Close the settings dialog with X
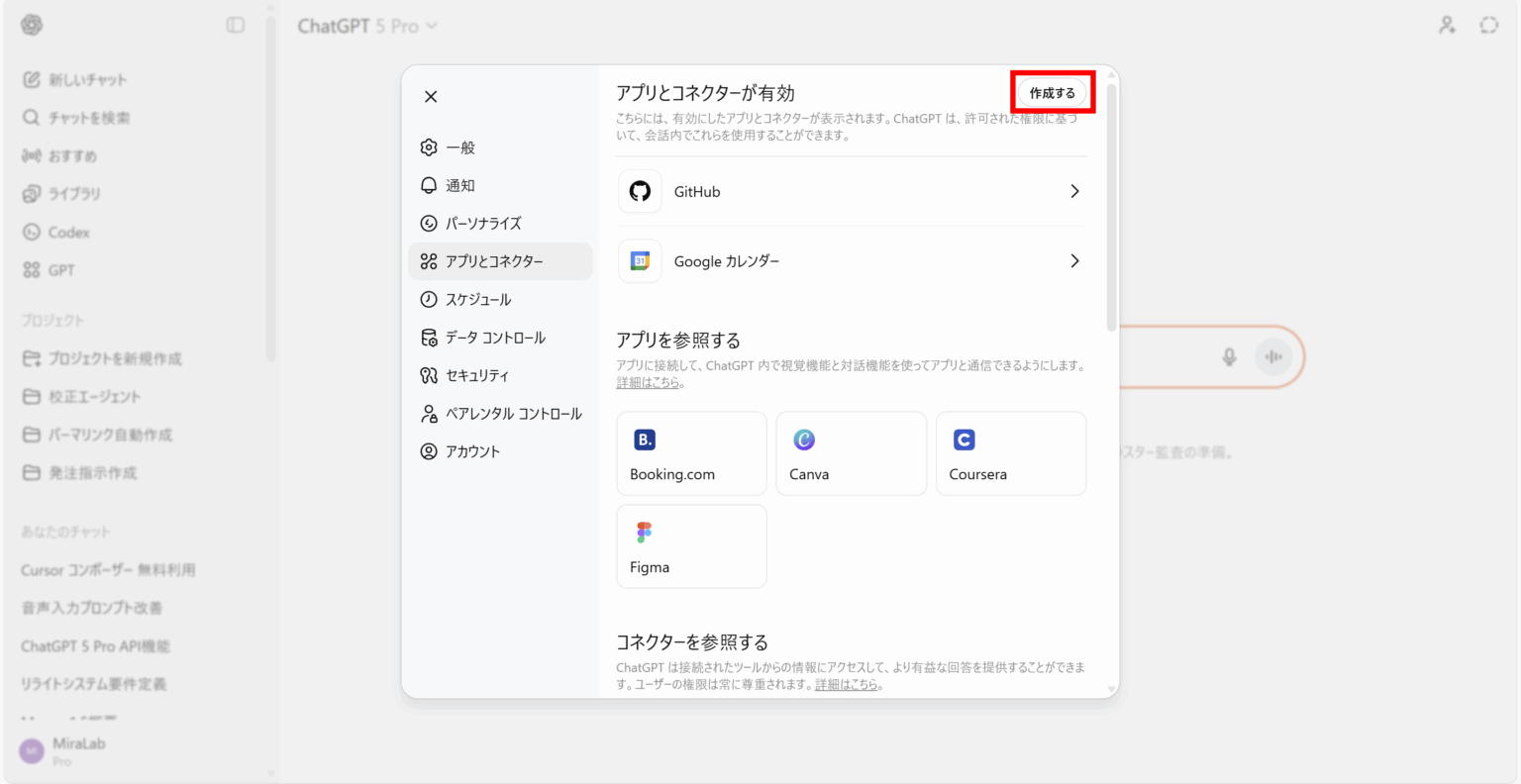This screenshot has width=1521, height=784. coord(431,96)
